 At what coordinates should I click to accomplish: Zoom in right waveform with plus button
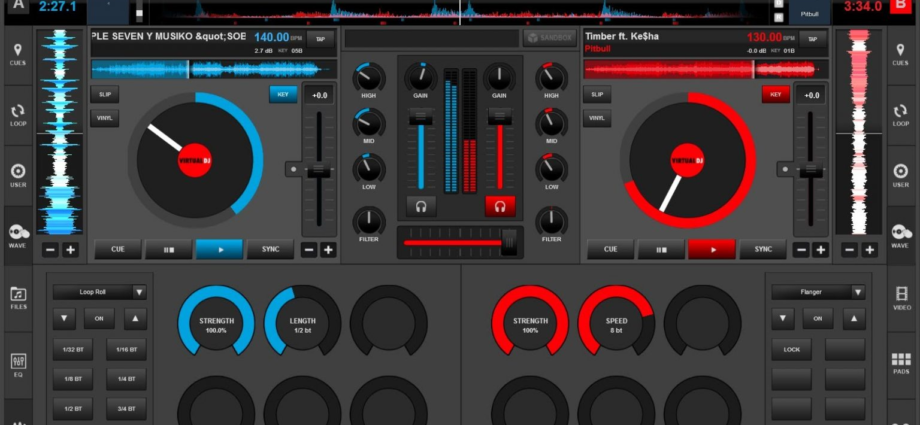(x=869, y=249)
